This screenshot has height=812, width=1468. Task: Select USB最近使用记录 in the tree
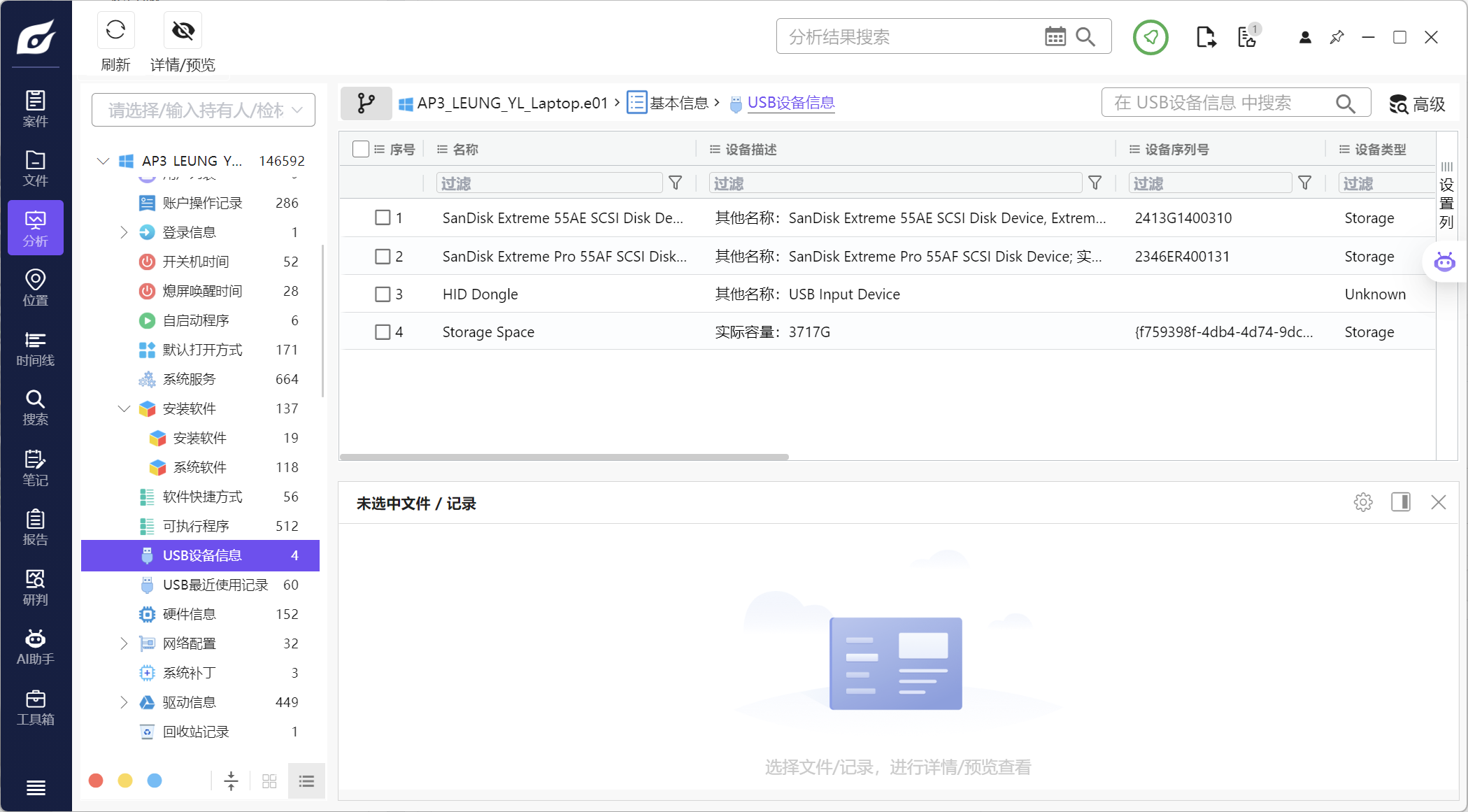coord(215,585)
